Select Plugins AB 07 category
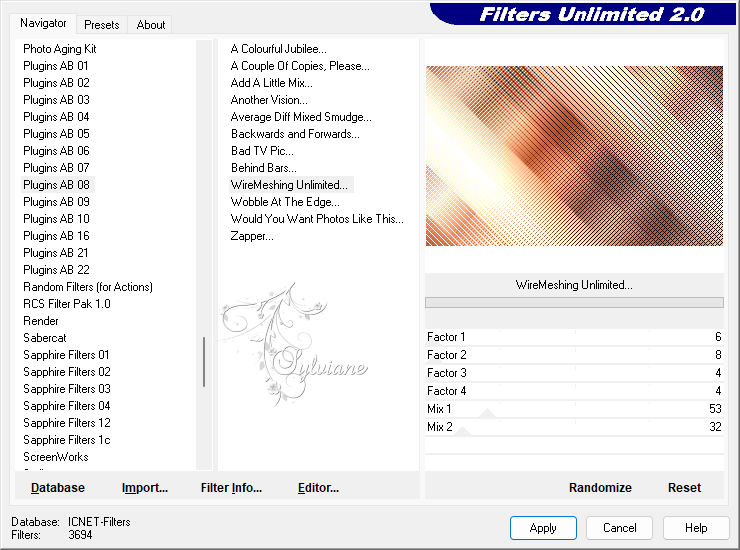The image size is (740, 550). pos(56,168)
